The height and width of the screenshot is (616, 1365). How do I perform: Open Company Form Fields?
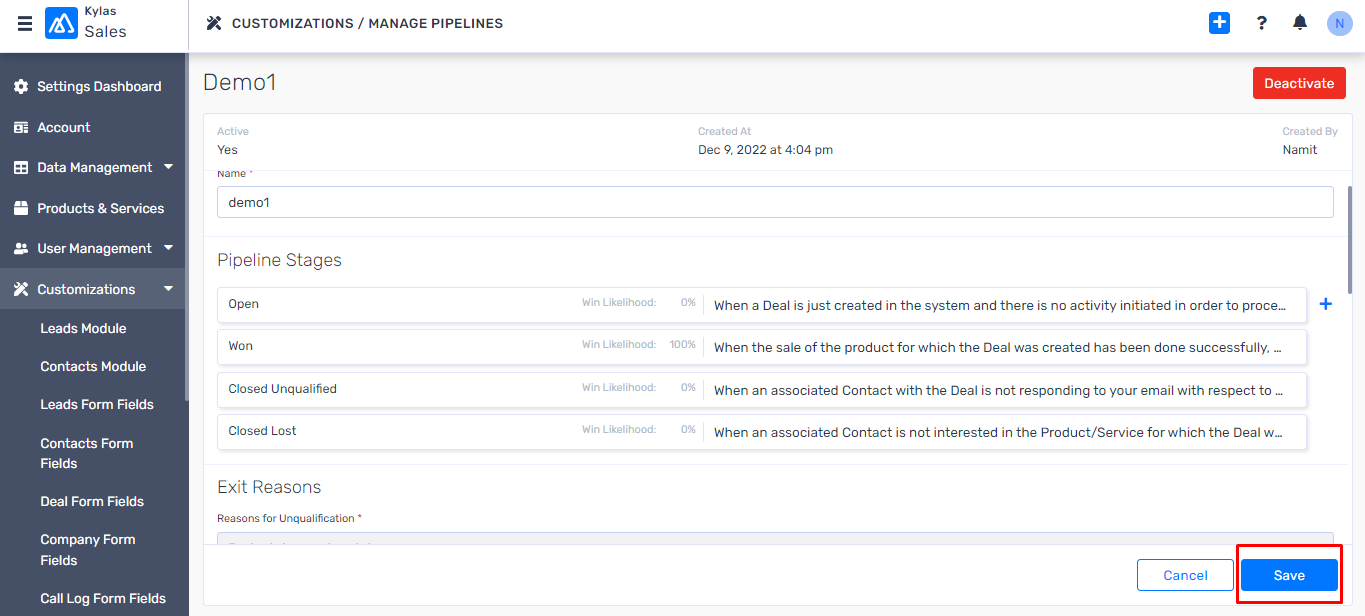(x=88, y=550)
